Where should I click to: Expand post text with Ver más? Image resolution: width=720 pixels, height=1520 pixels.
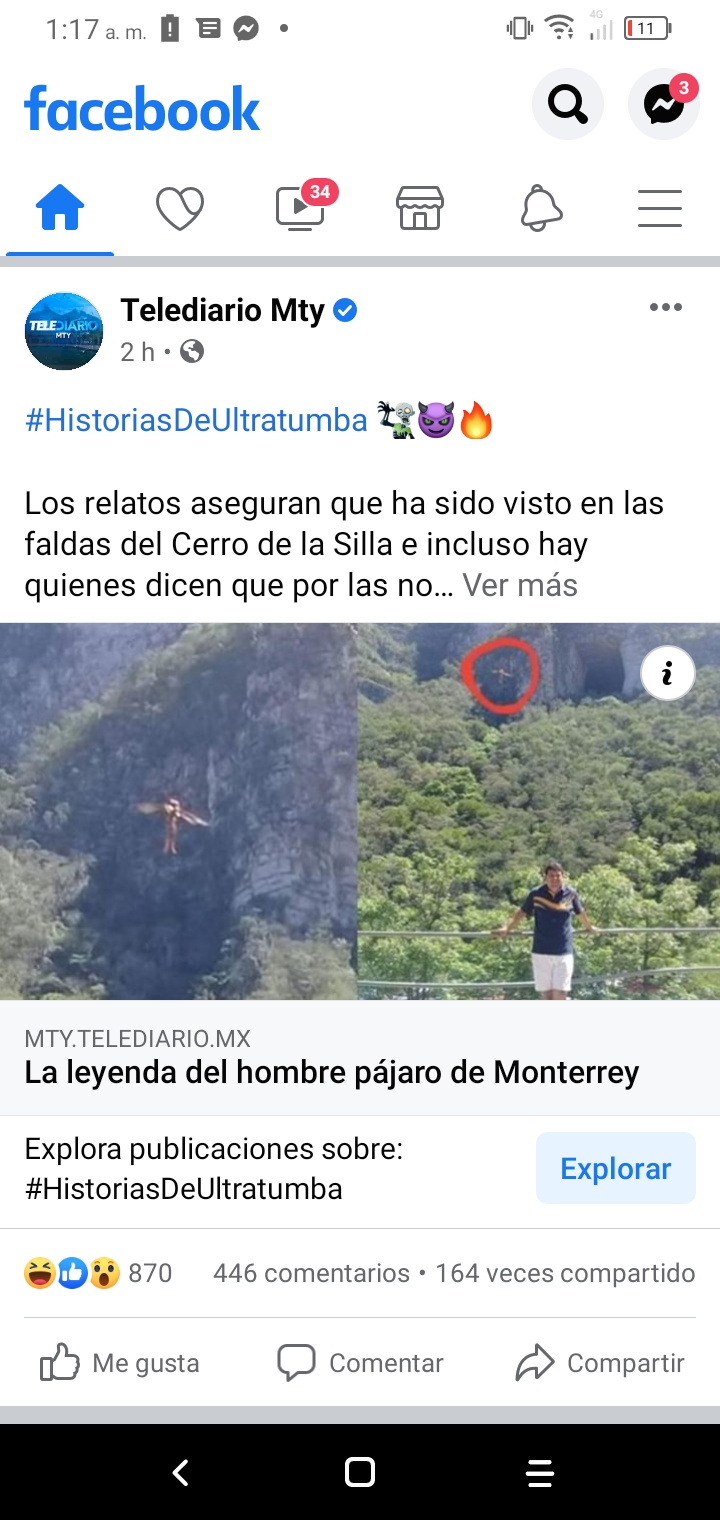(520, 585)
